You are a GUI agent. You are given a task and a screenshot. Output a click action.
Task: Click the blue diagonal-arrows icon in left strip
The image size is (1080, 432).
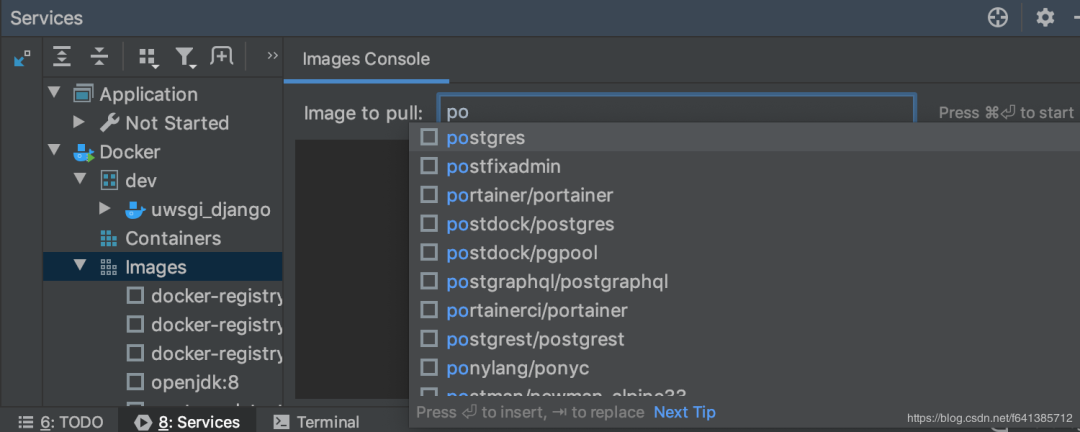(x=22, y=58)
